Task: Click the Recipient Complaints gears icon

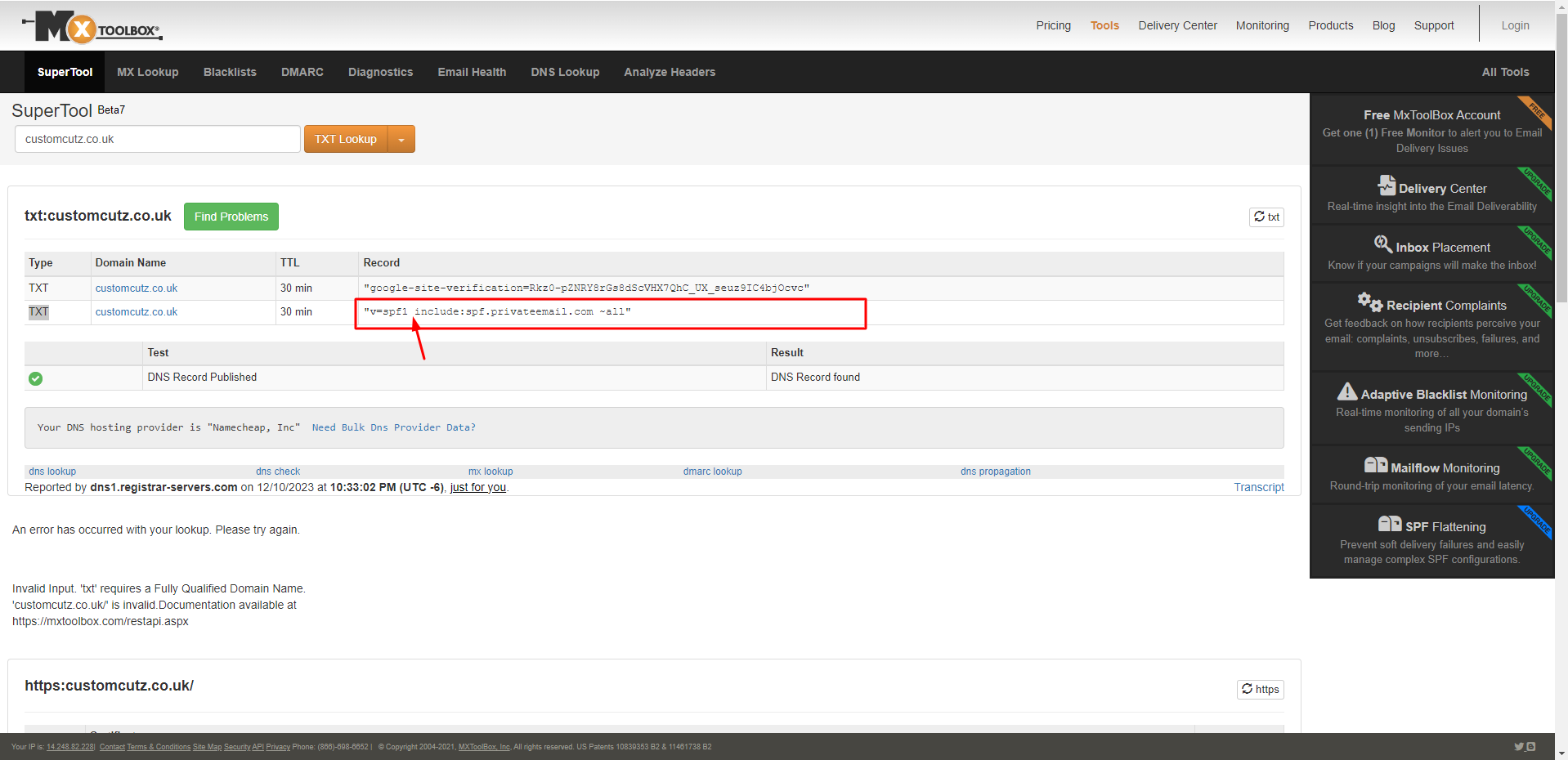Action: tap(1370, 302)
